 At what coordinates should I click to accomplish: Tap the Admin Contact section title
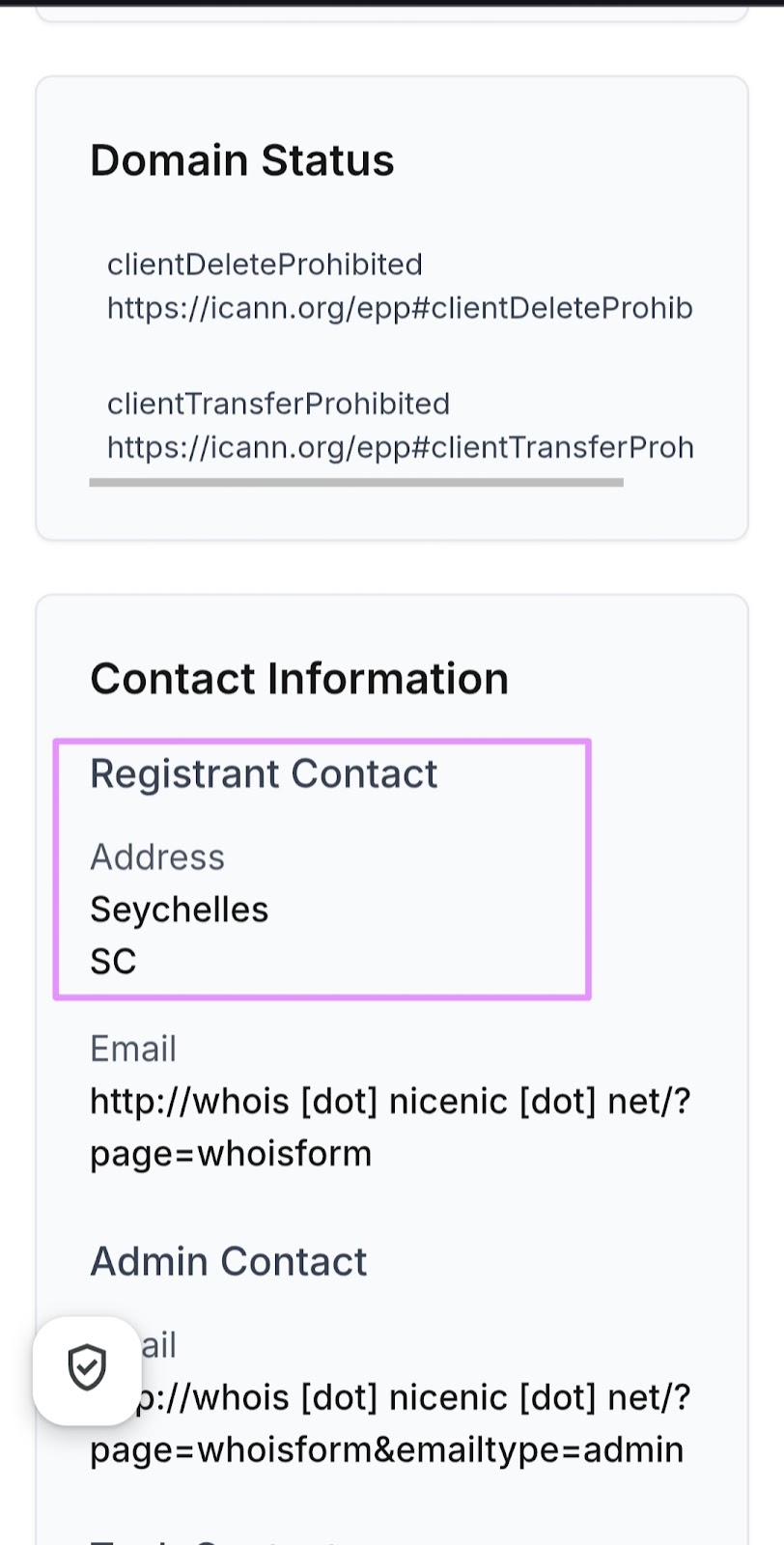[x=228, y=1261]
